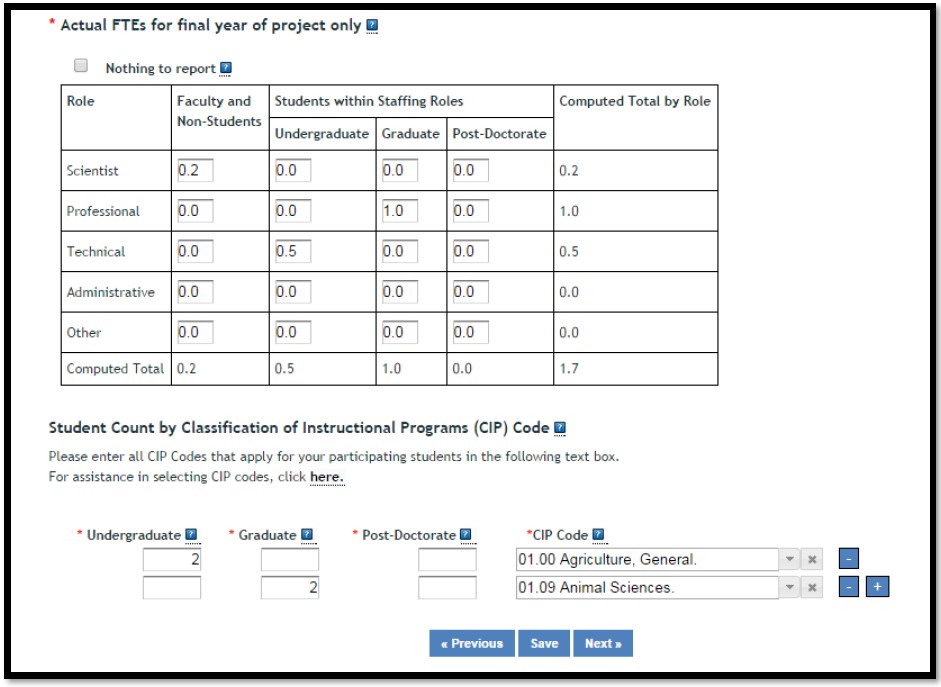Image resolution: width=941 pixels, height=687 pixels.
Task: Open help icon beside Actual FTEs heading
Action: pyautogui.click(x=372, y=26)
